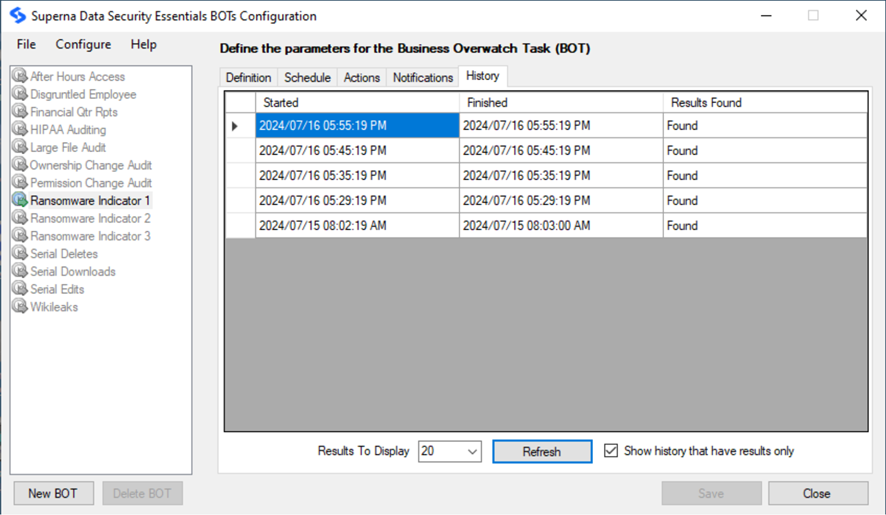
Task: Select Started cell 2024/07/16 05:45:19 PM
Action: pyautogui.click(x=357, y=150)
